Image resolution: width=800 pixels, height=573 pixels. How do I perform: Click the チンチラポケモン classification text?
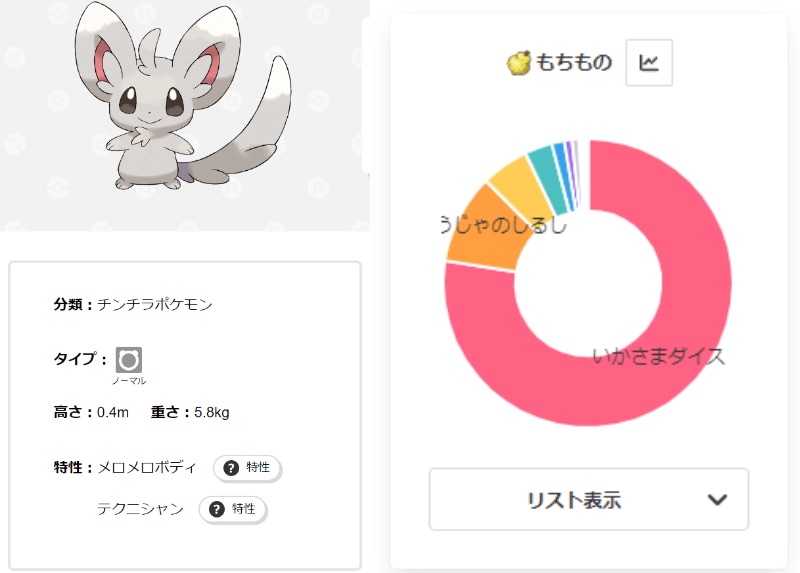point(155,305)
